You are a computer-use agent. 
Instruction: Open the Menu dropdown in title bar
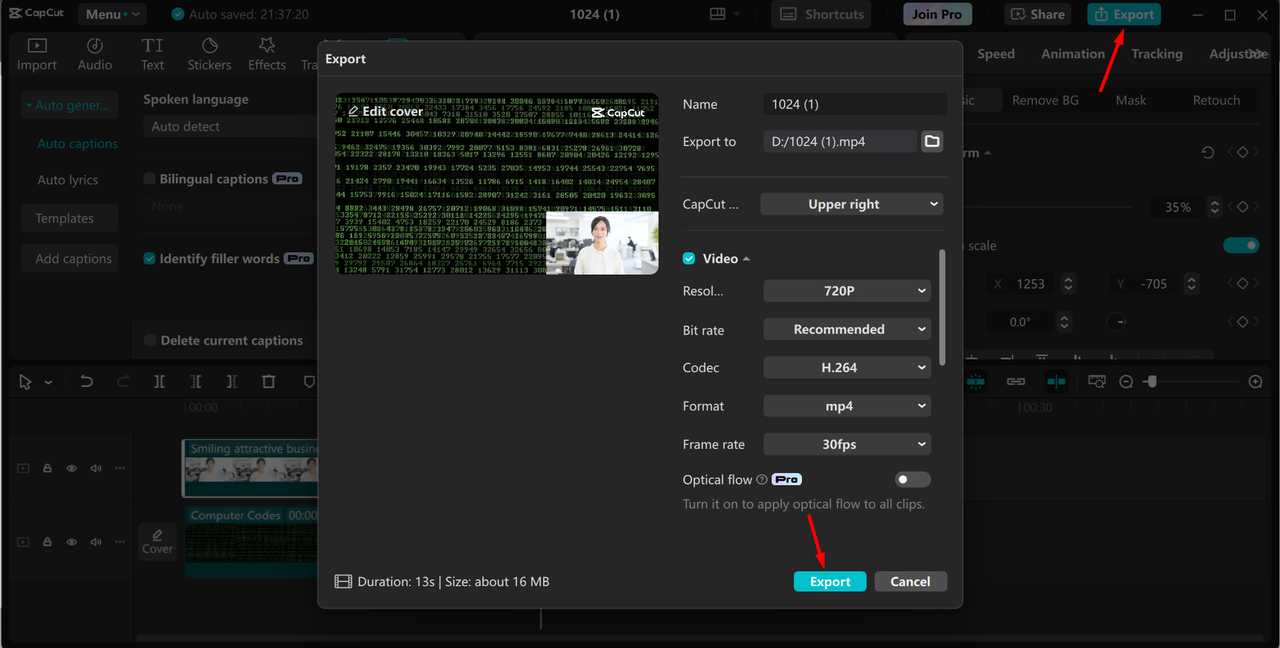coord(111,14)
